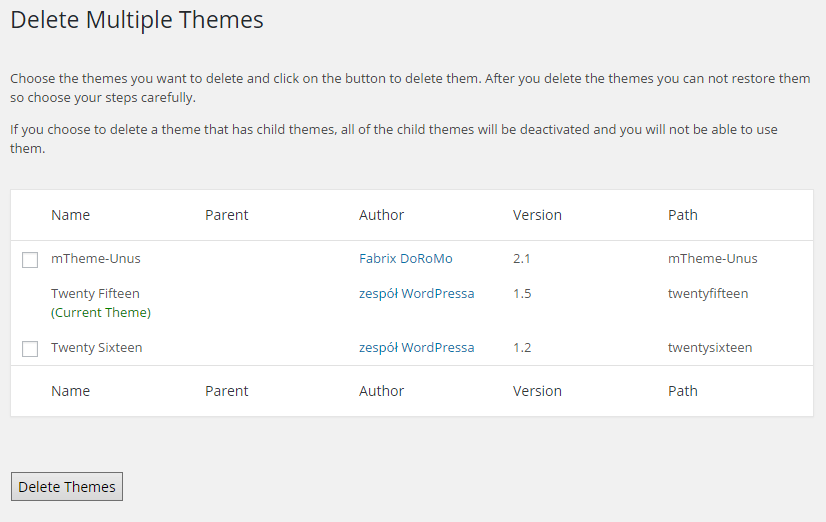Click the bottom Version footer header
This screenshot has width=826, height=522.
tap(537, 391)
